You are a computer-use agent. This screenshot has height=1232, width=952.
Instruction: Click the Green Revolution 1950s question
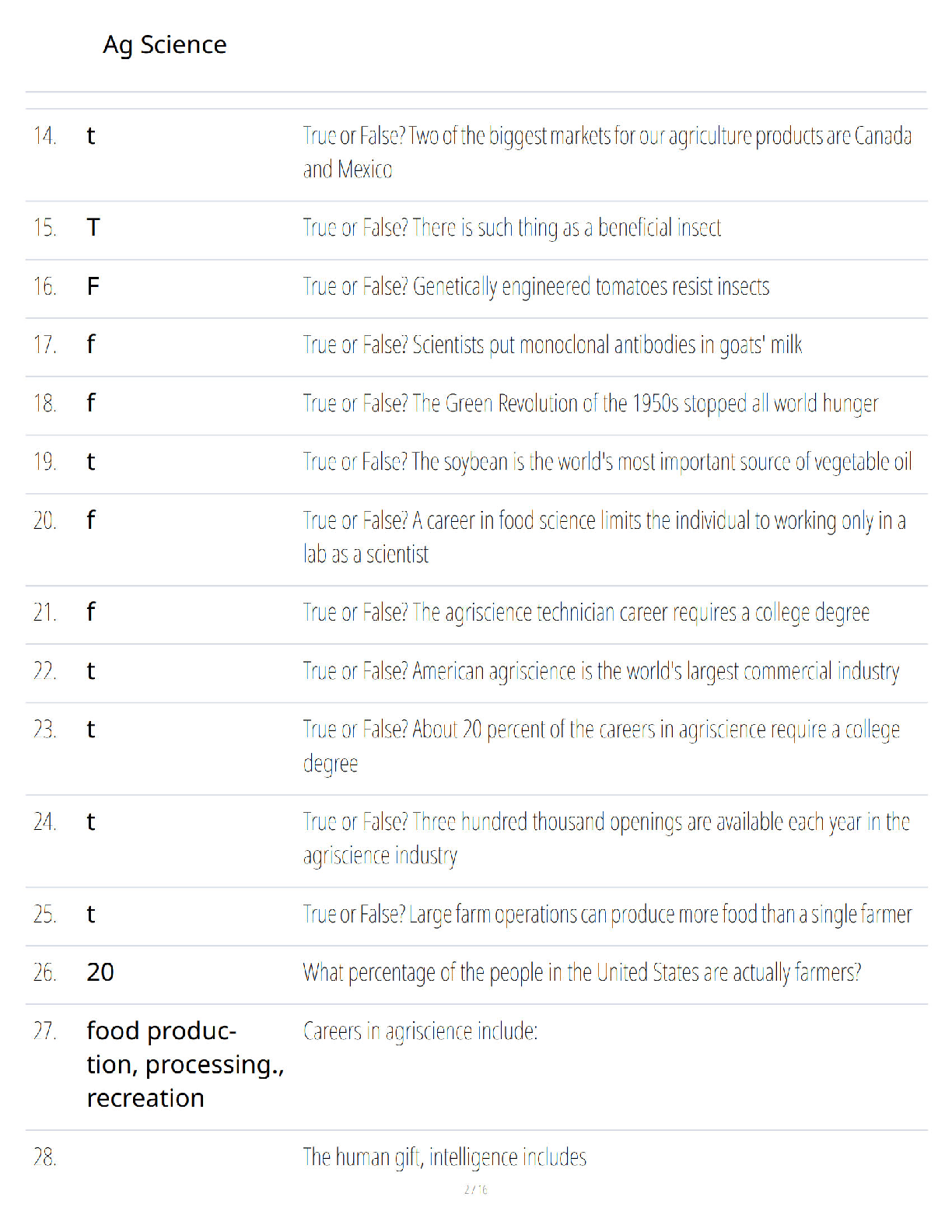tap(590, 404)
